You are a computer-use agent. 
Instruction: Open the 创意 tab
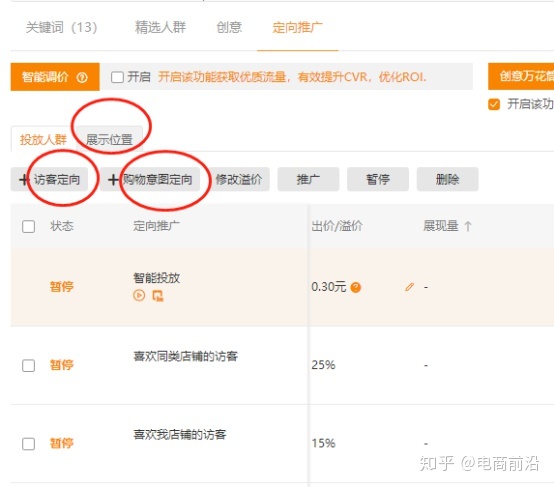click(x=229, y=27)
